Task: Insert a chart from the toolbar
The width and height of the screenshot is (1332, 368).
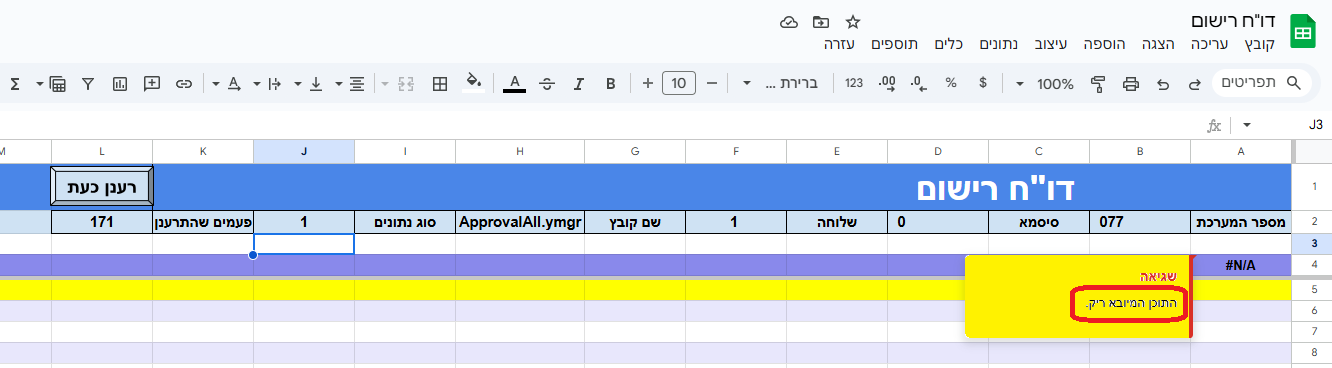Action: tap(120, 83)
